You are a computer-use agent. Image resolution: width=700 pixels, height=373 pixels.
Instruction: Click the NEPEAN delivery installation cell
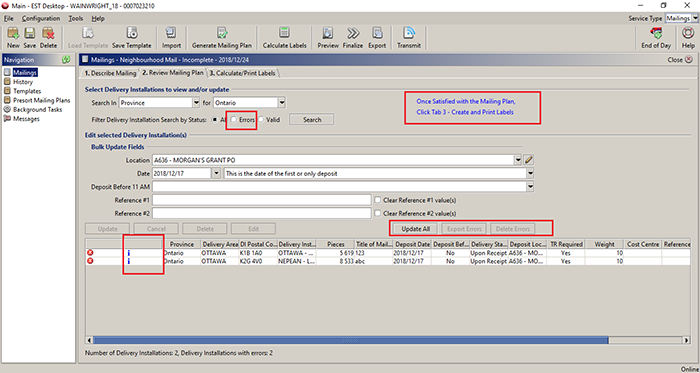point(296,261)
